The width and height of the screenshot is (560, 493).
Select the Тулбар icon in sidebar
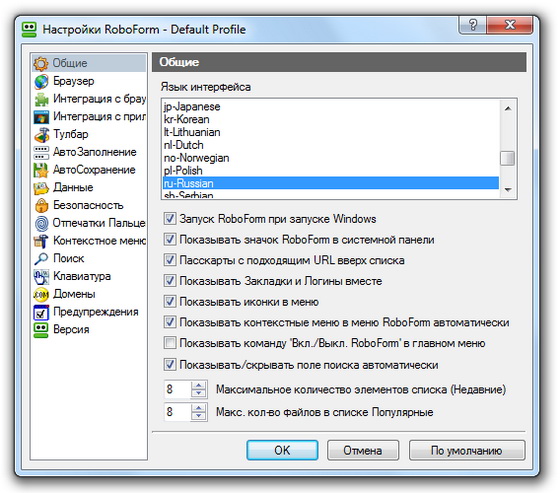pyautogui.click(x=41, y=135)
